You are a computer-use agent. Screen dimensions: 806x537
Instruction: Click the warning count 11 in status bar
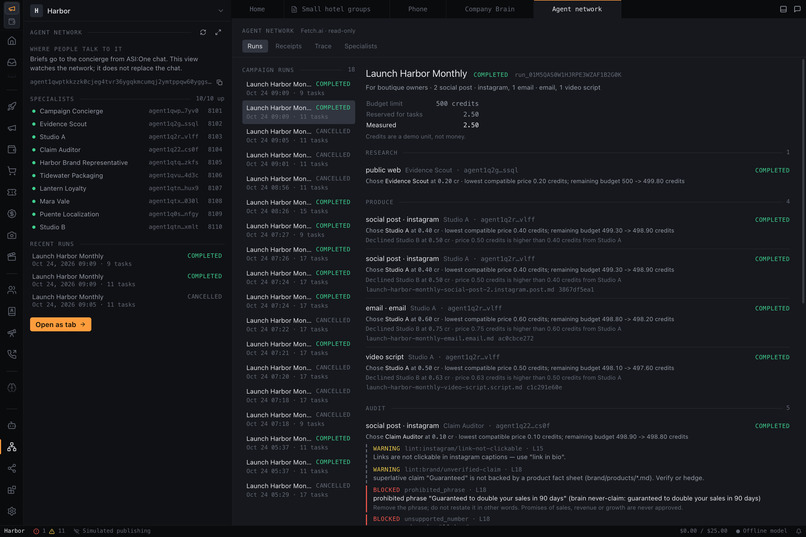pos(57,531)
